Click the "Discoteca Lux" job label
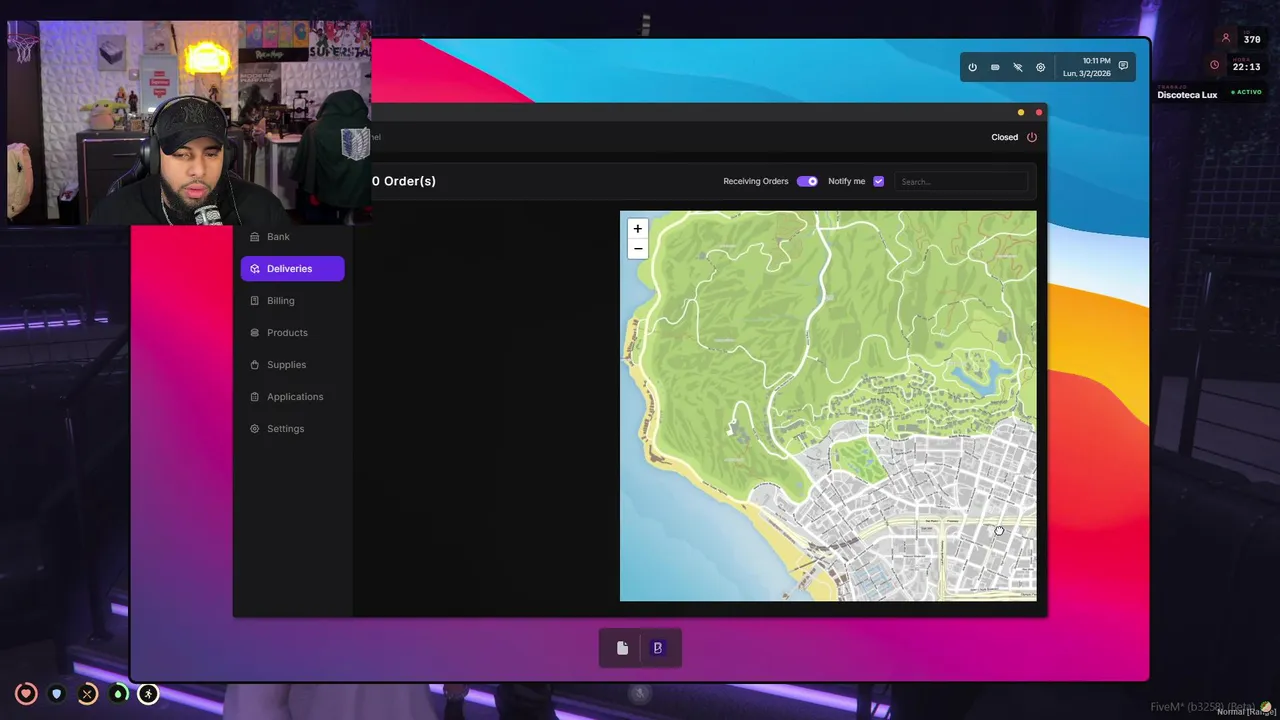The height and width of the screenshot is (720, 1280). 1187,95
